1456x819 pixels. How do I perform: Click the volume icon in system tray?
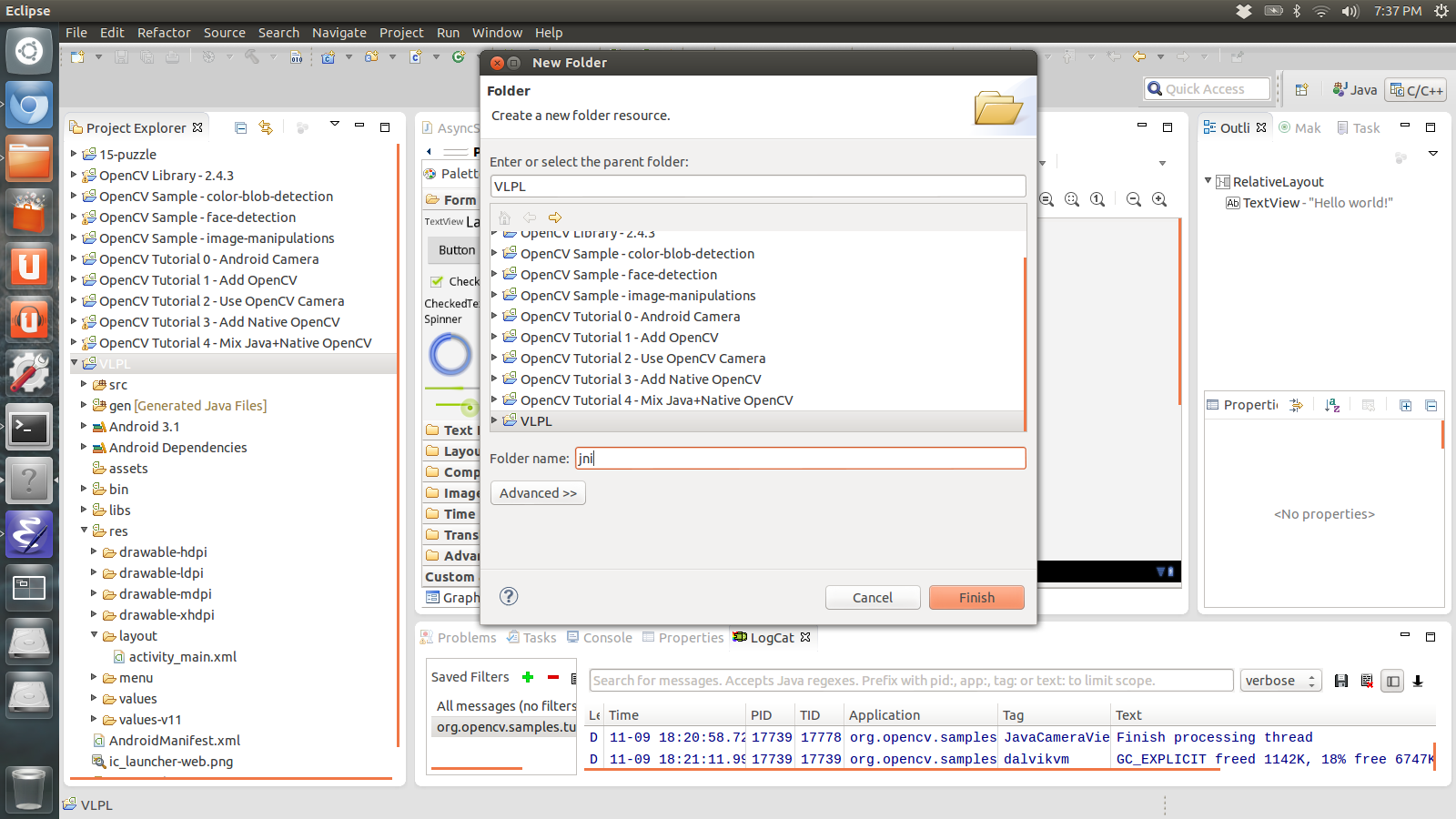pos(1349,11)
